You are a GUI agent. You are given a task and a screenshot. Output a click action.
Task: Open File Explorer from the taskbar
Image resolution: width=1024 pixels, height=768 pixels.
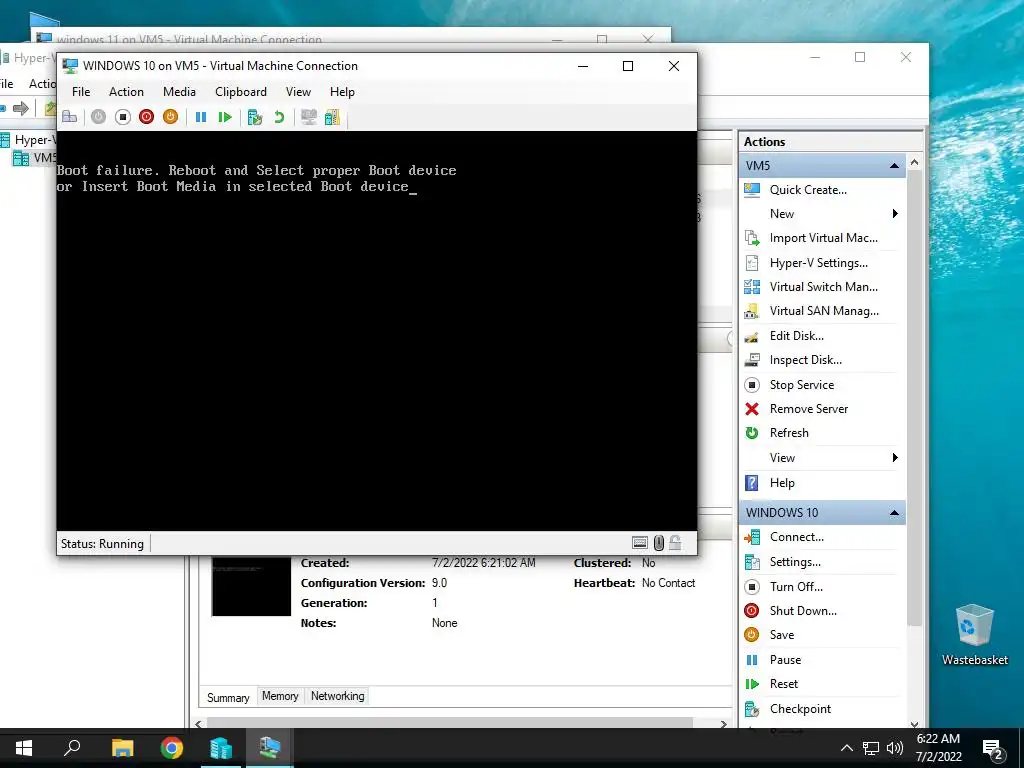tap(123, 748)
